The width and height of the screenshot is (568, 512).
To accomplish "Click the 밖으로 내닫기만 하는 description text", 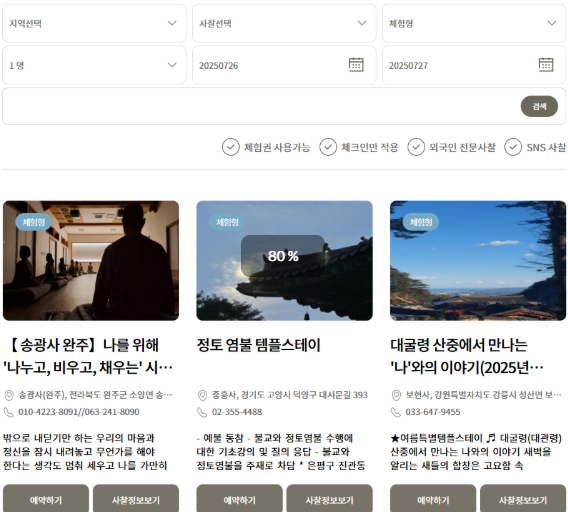I will pos(85,451).
